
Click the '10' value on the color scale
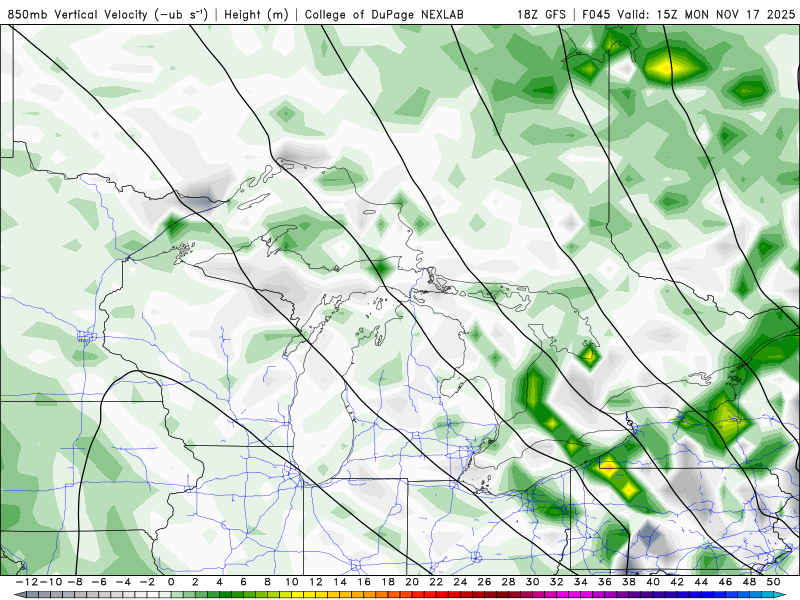291,582
